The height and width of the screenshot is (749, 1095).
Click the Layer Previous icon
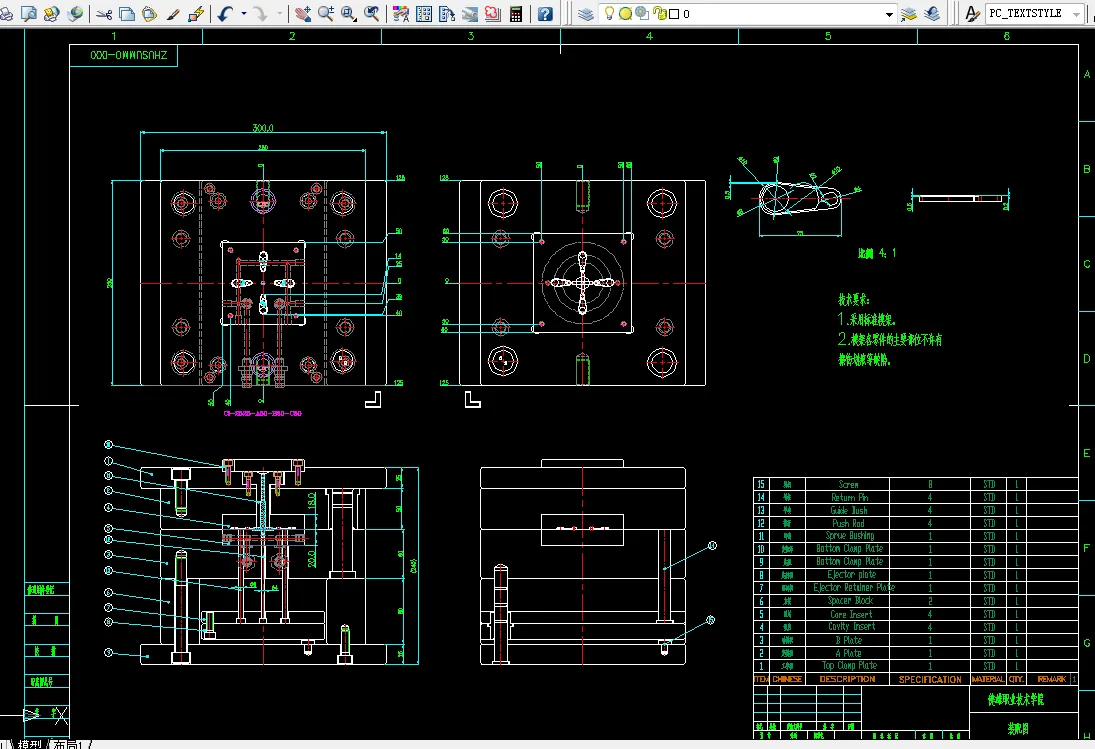pos(932,13)
